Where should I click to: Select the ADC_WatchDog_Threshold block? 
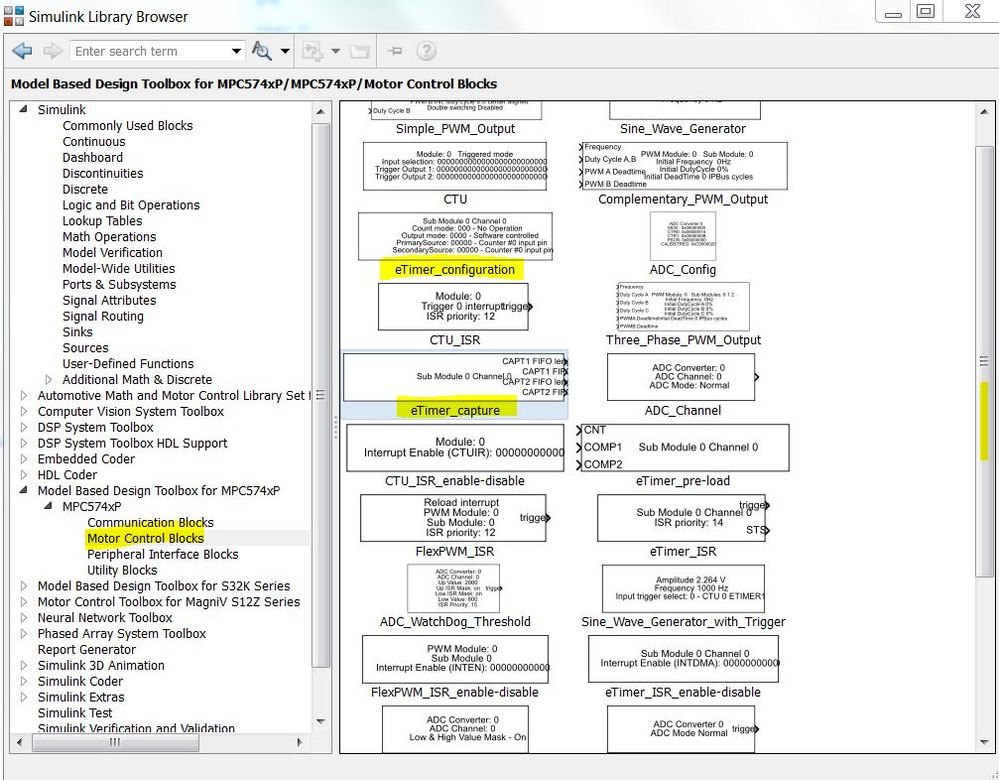(x=454, y=589)
